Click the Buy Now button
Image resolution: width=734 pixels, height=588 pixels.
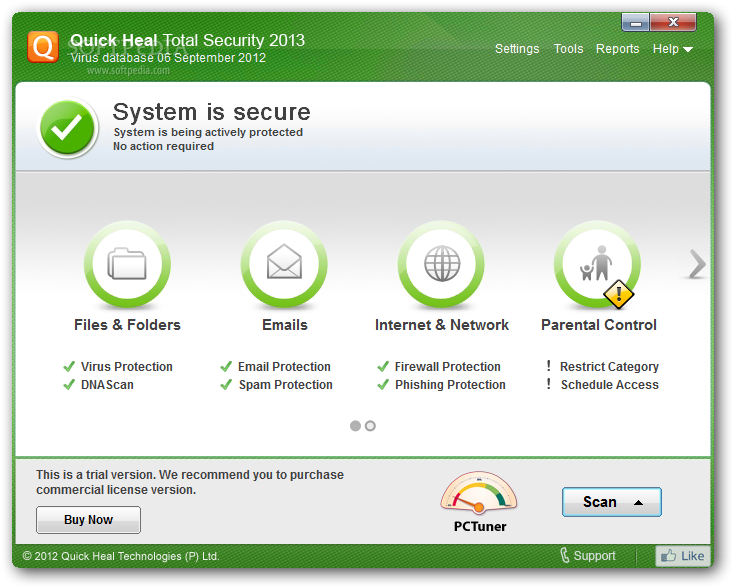[x=88, y=520]
